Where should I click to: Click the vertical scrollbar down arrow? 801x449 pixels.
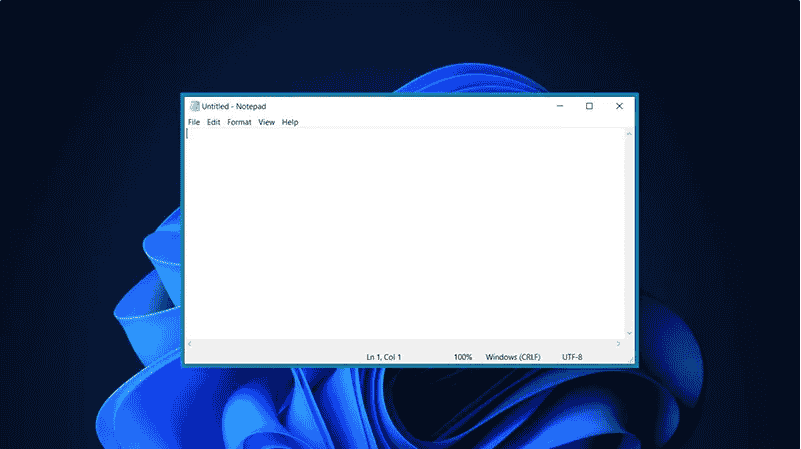tap(630, 332)
